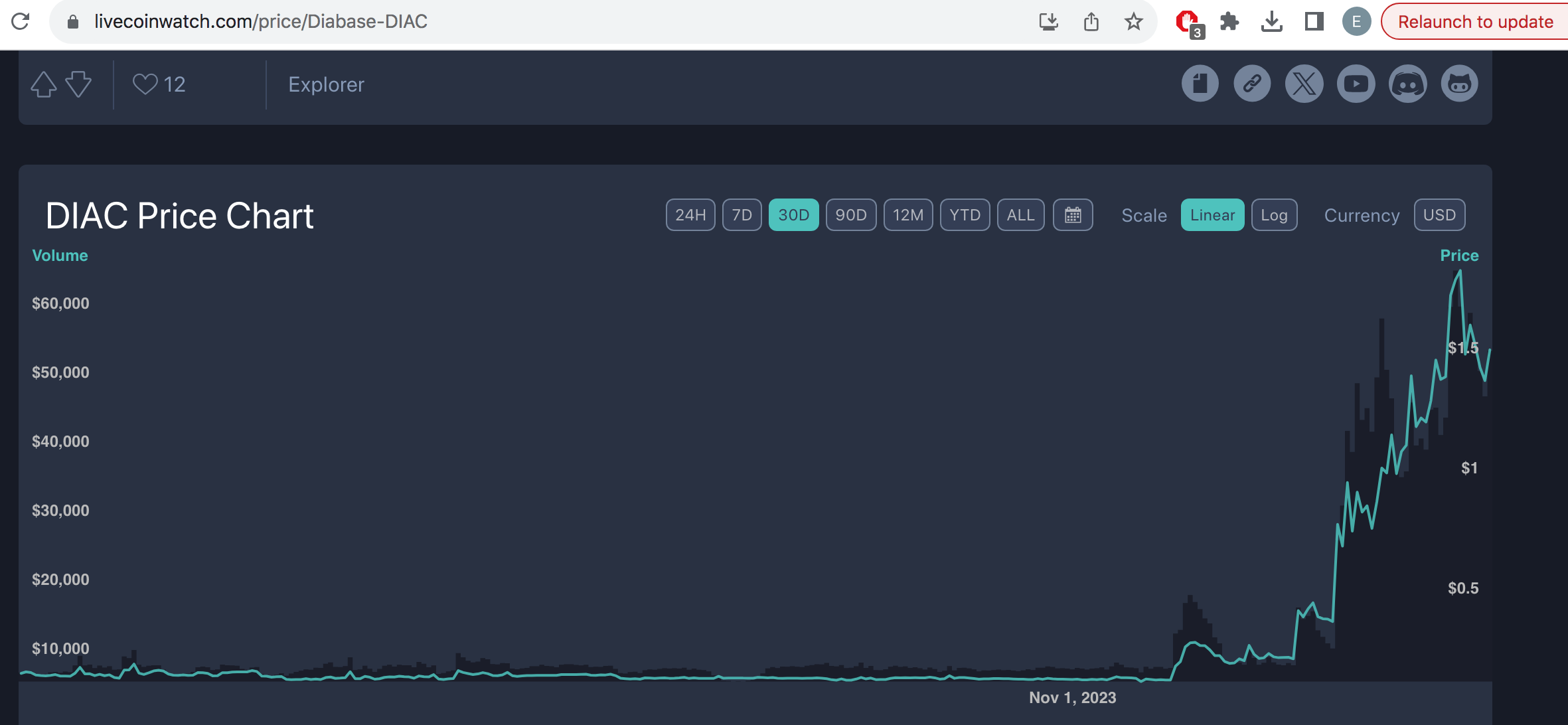Open the whitepaper document icon
Screen dimensions: 1568x725
pos(1200,84)
